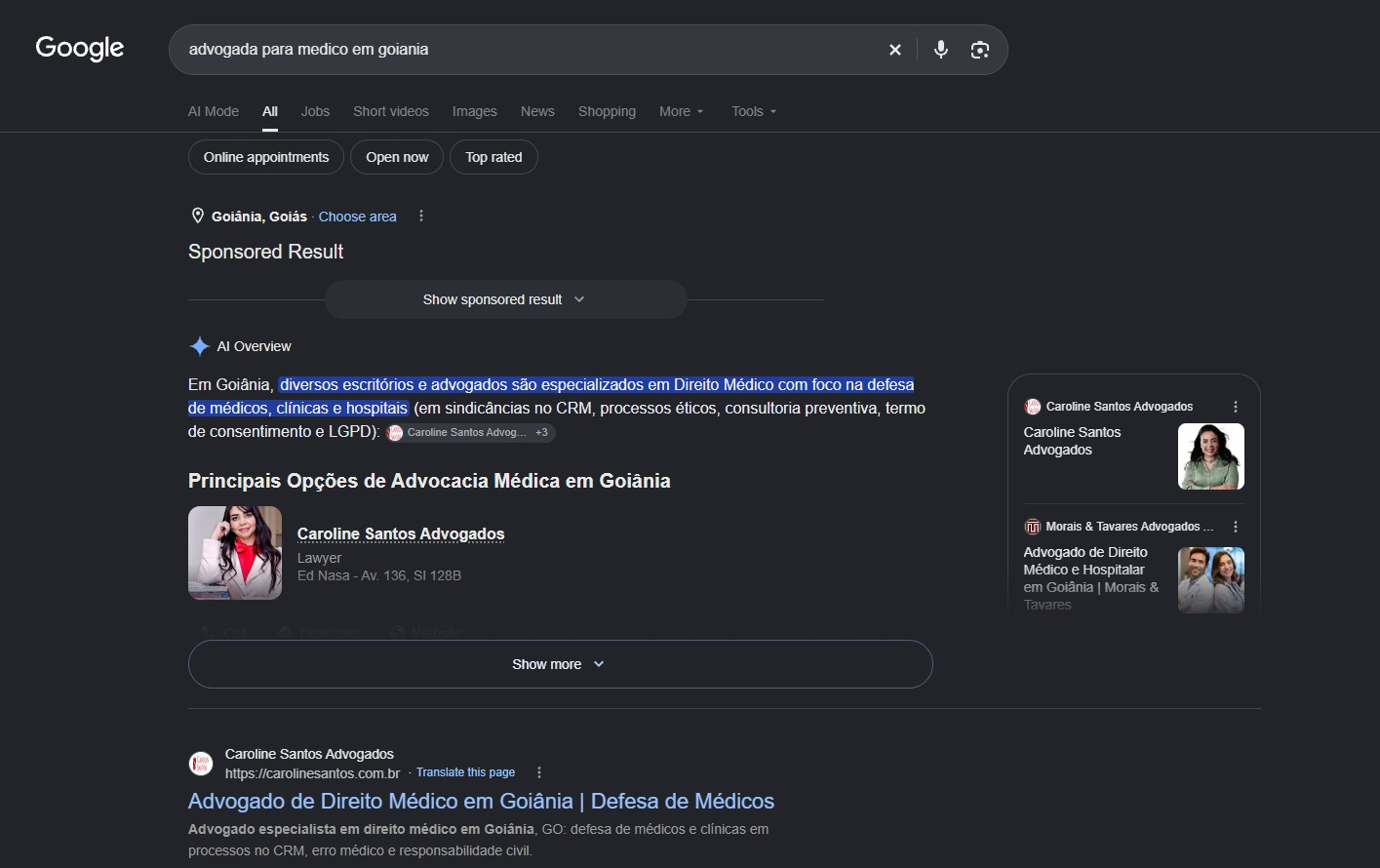1380x868 pixels.
Task: Click the Caroline Santos Advogados favicon in side card
Action: click(x=1033, y=407)
